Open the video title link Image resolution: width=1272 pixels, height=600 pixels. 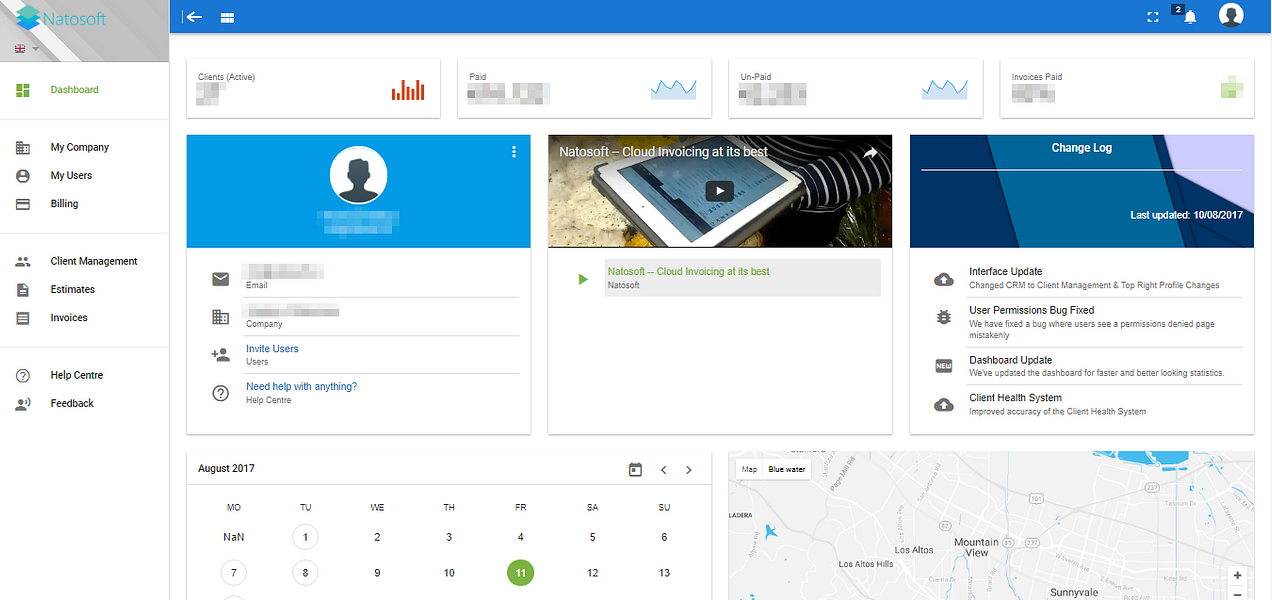664,151
